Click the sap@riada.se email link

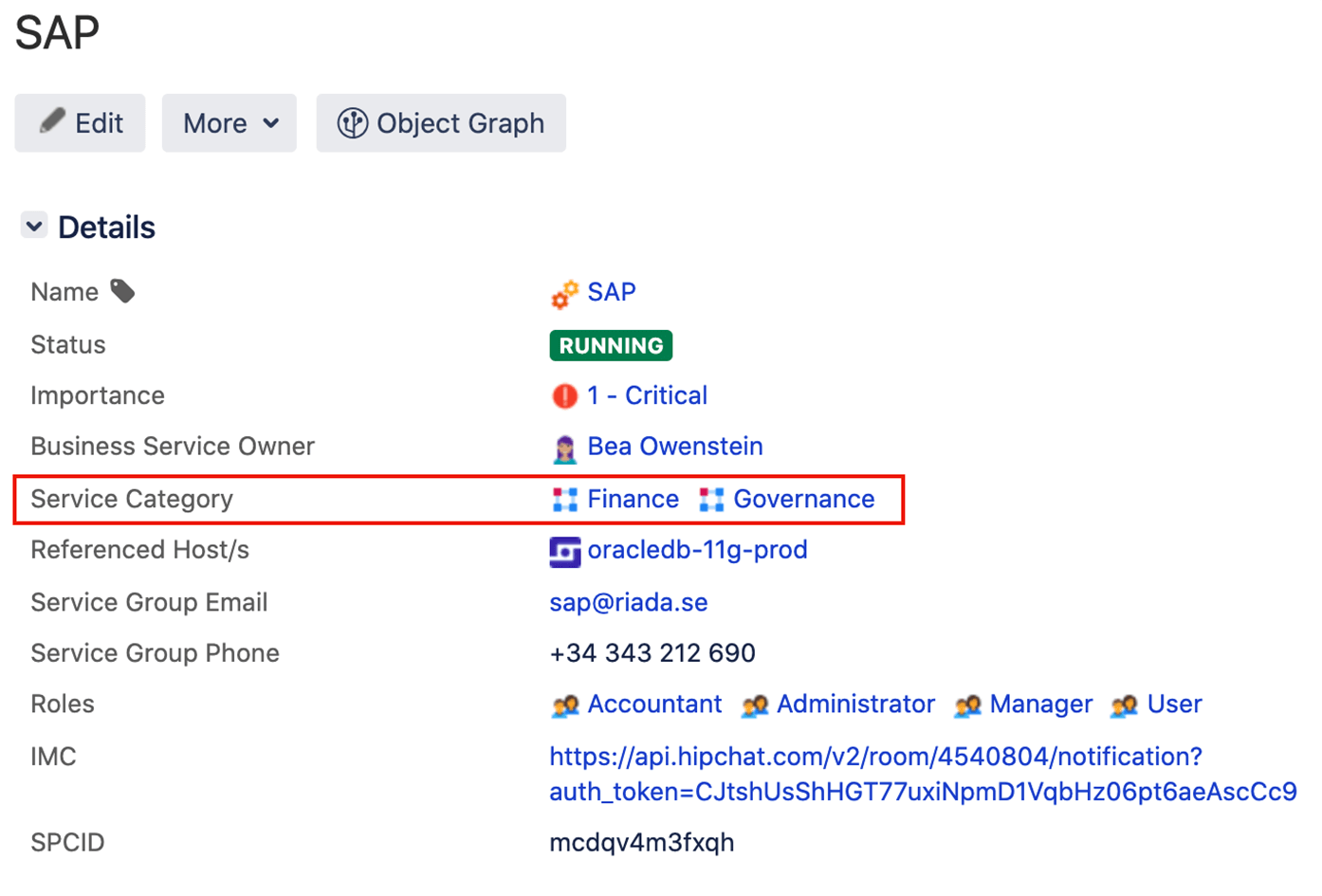628,602
